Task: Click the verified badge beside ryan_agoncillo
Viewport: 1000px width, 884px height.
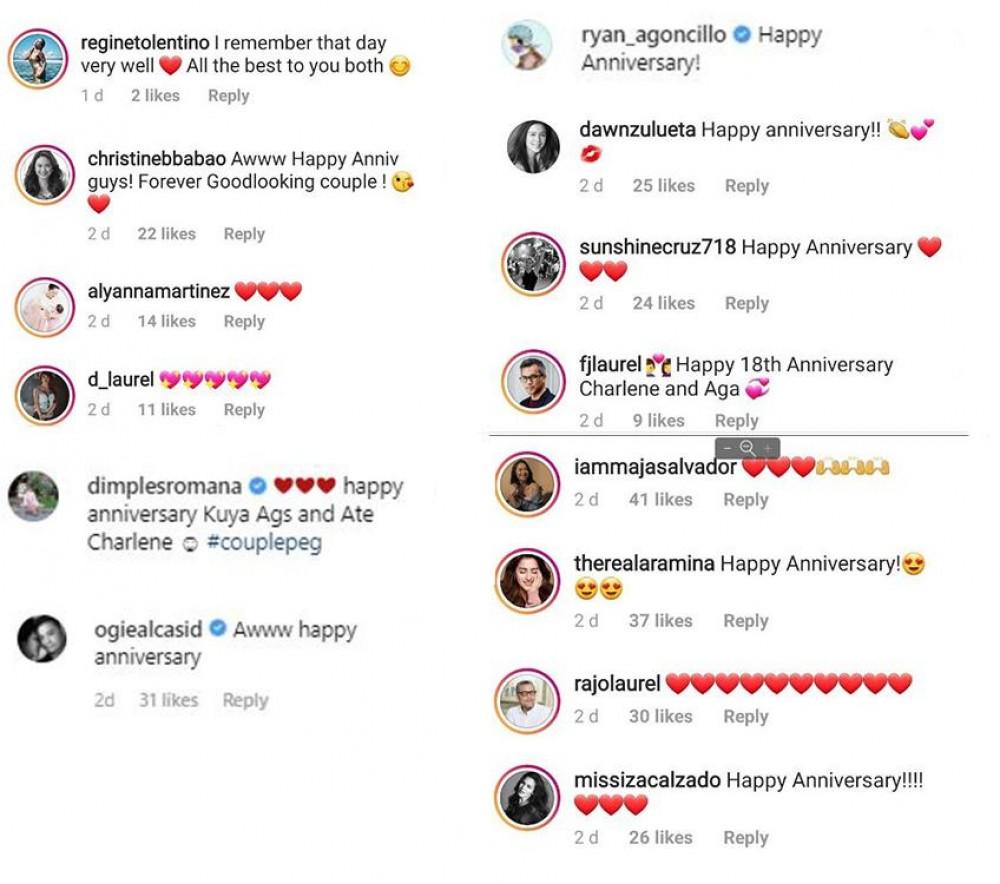Action: [x=742, y=35]
